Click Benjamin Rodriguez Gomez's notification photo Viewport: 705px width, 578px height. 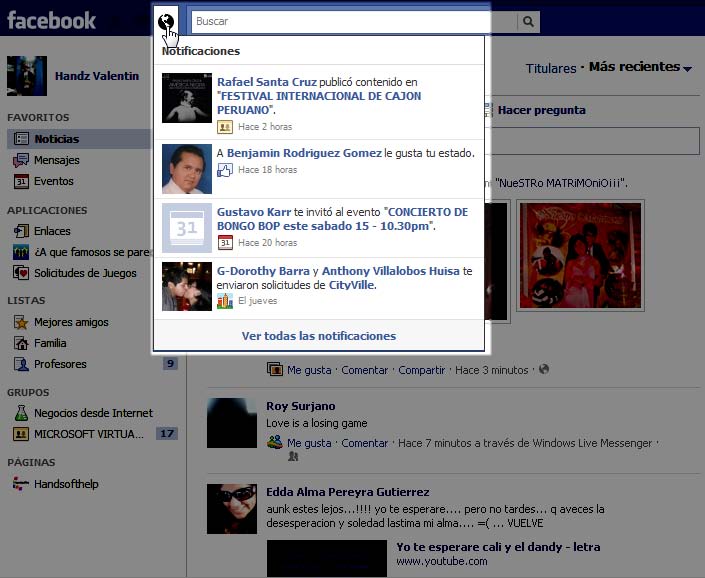[187, 169]
